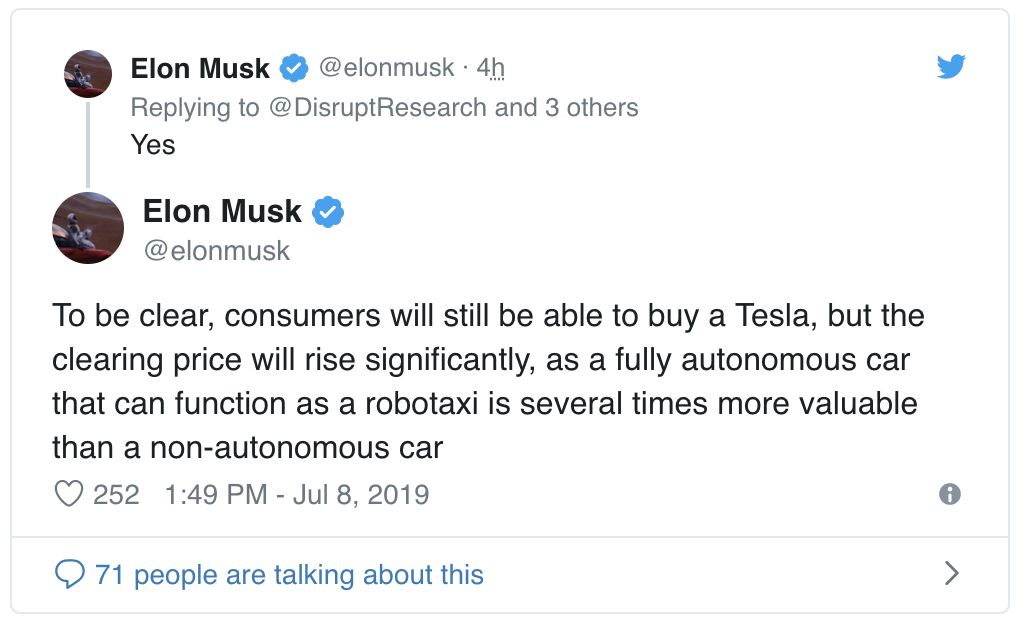Viewport: 1026px width, 626px height.
Task: Click the '1:49 PM - Jul 8, 2019' timestamp
Action: pos(296,495)
